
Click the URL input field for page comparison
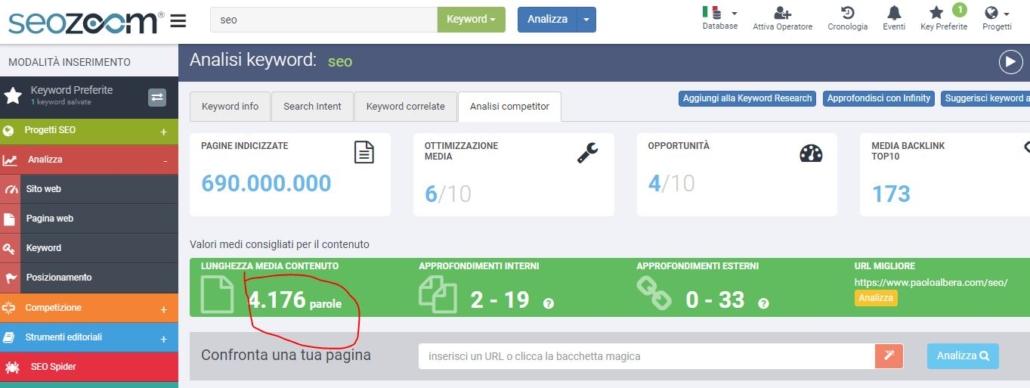[x=646, y=356]
